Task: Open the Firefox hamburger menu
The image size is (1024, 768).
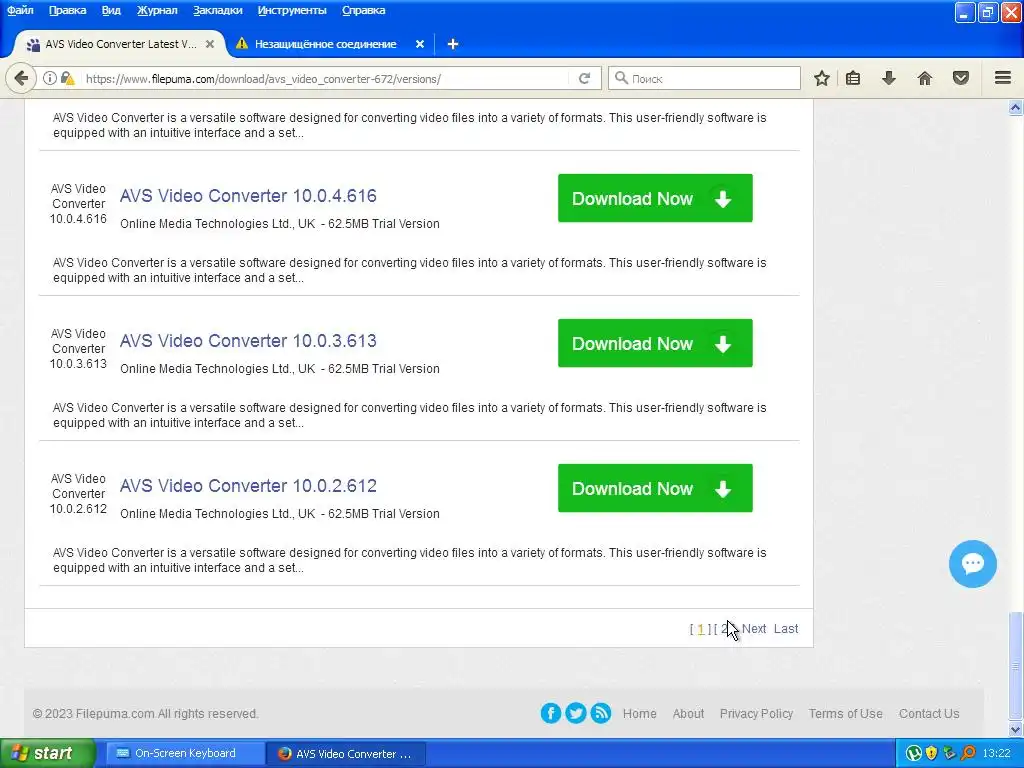Action: click(x=1003, y=78)
